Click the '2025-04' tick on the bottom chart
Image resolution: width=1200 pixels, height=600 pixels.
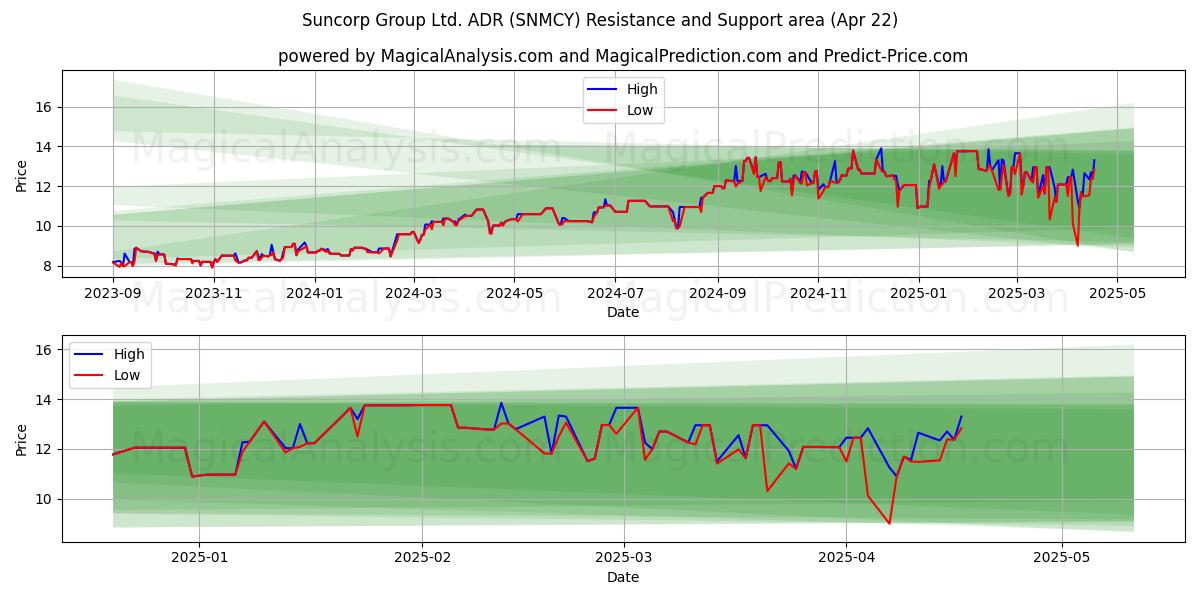click(846, 558)
